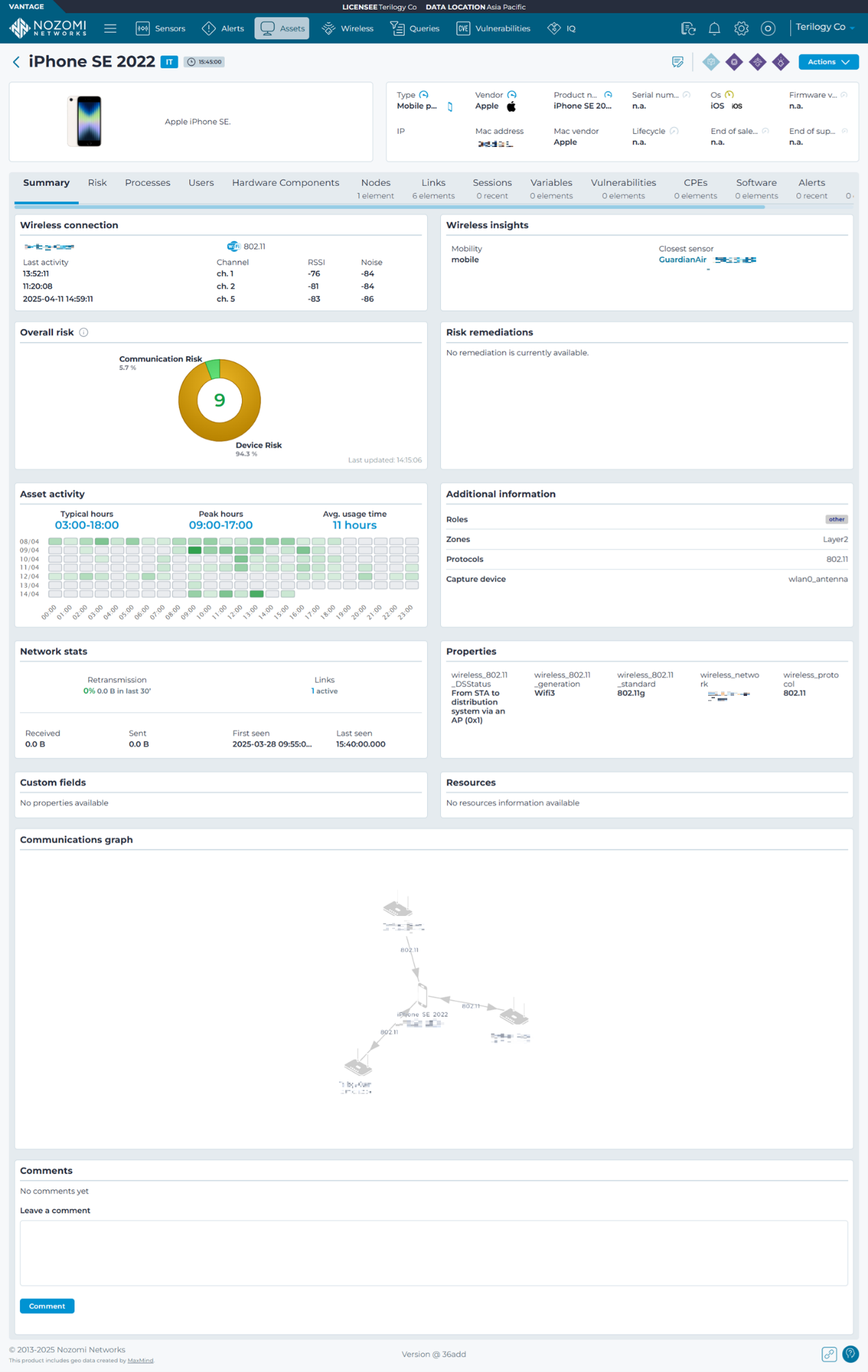
Task: Click the IT badge next to asset name
Action: [x=169, y=62]
